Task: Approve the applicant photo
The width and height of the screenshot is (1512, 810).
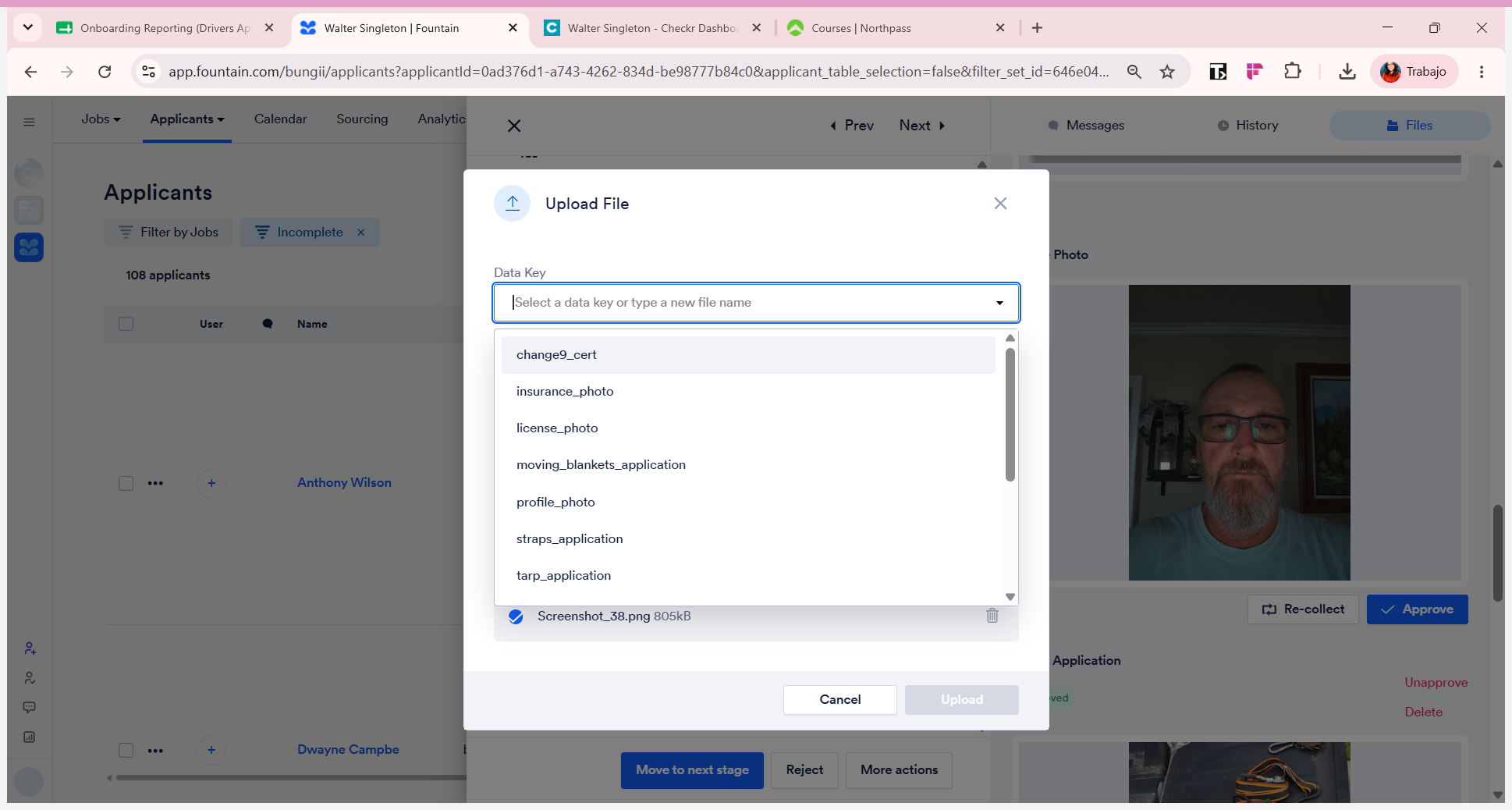Action: pos(1417,609)
